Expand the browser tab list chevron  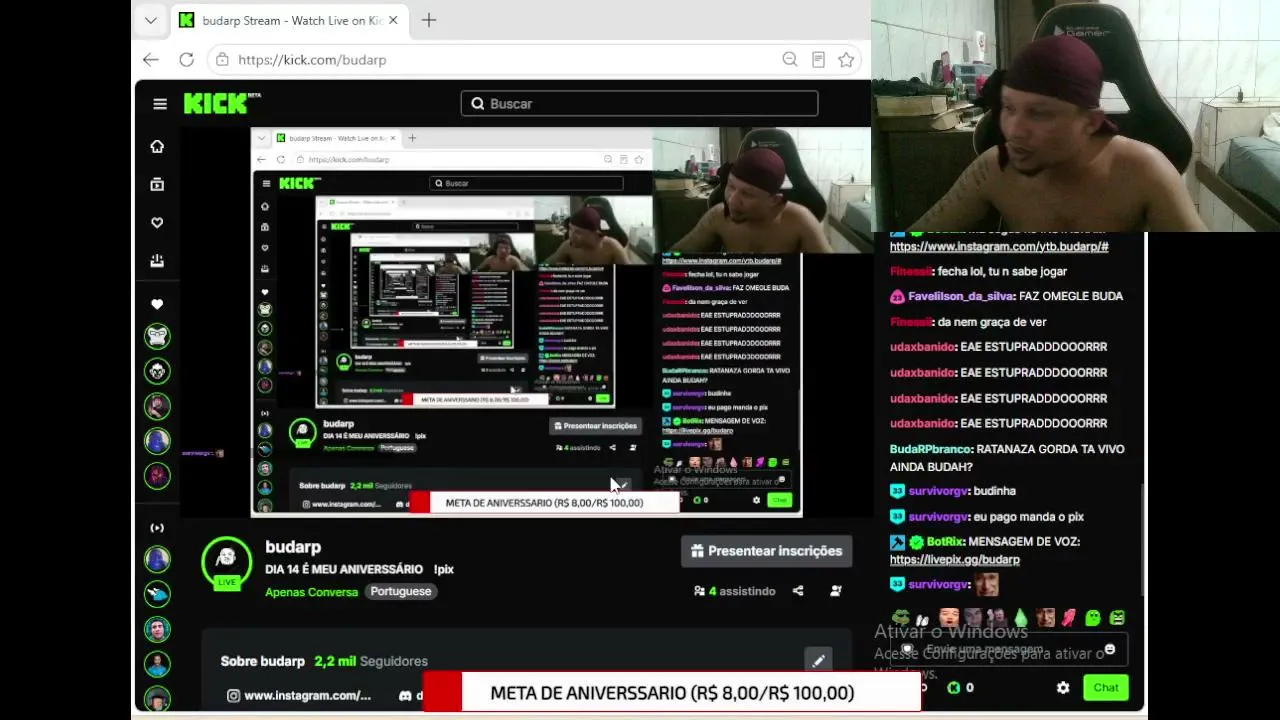point(150,20)
